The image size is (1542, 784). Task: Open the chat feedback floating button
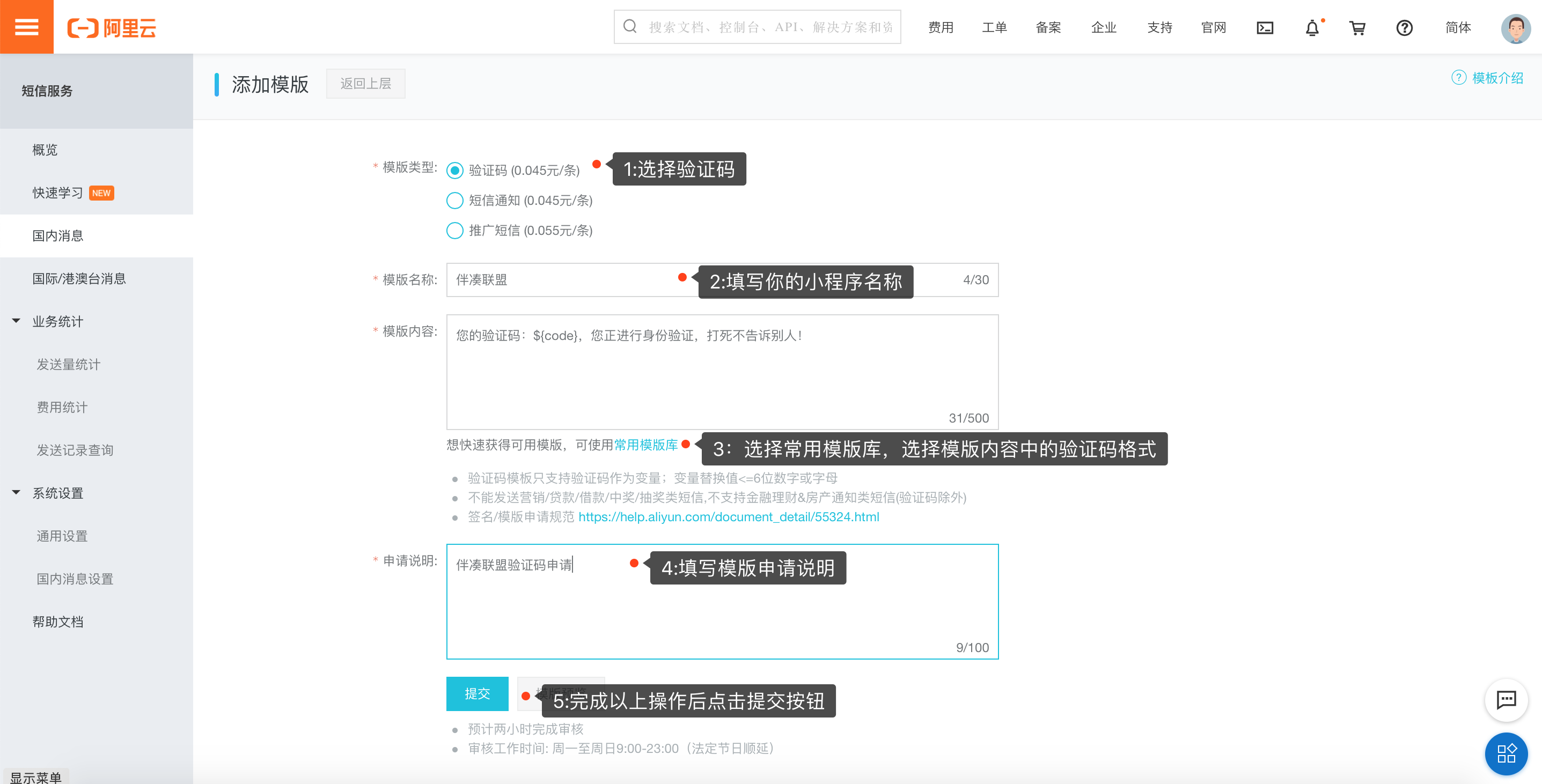[x=1506, y=699]
